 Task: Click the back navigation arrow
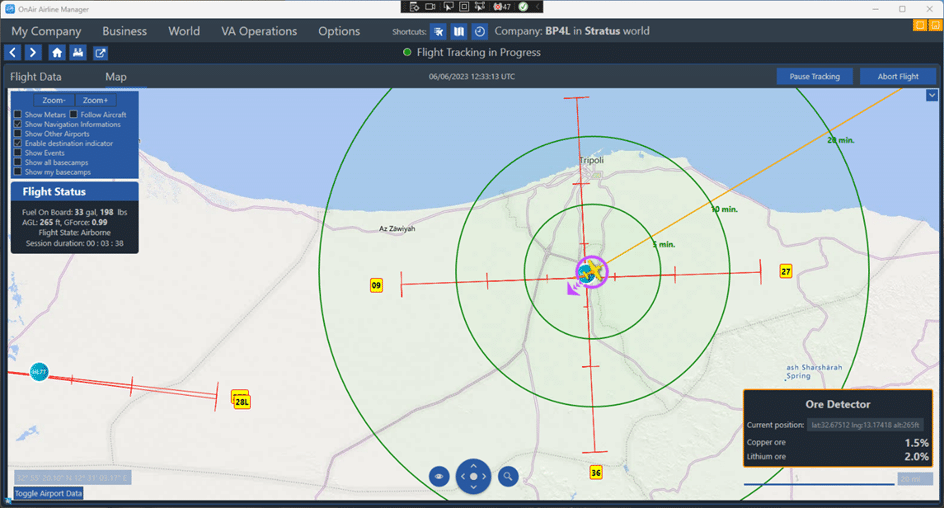point(14,53)
